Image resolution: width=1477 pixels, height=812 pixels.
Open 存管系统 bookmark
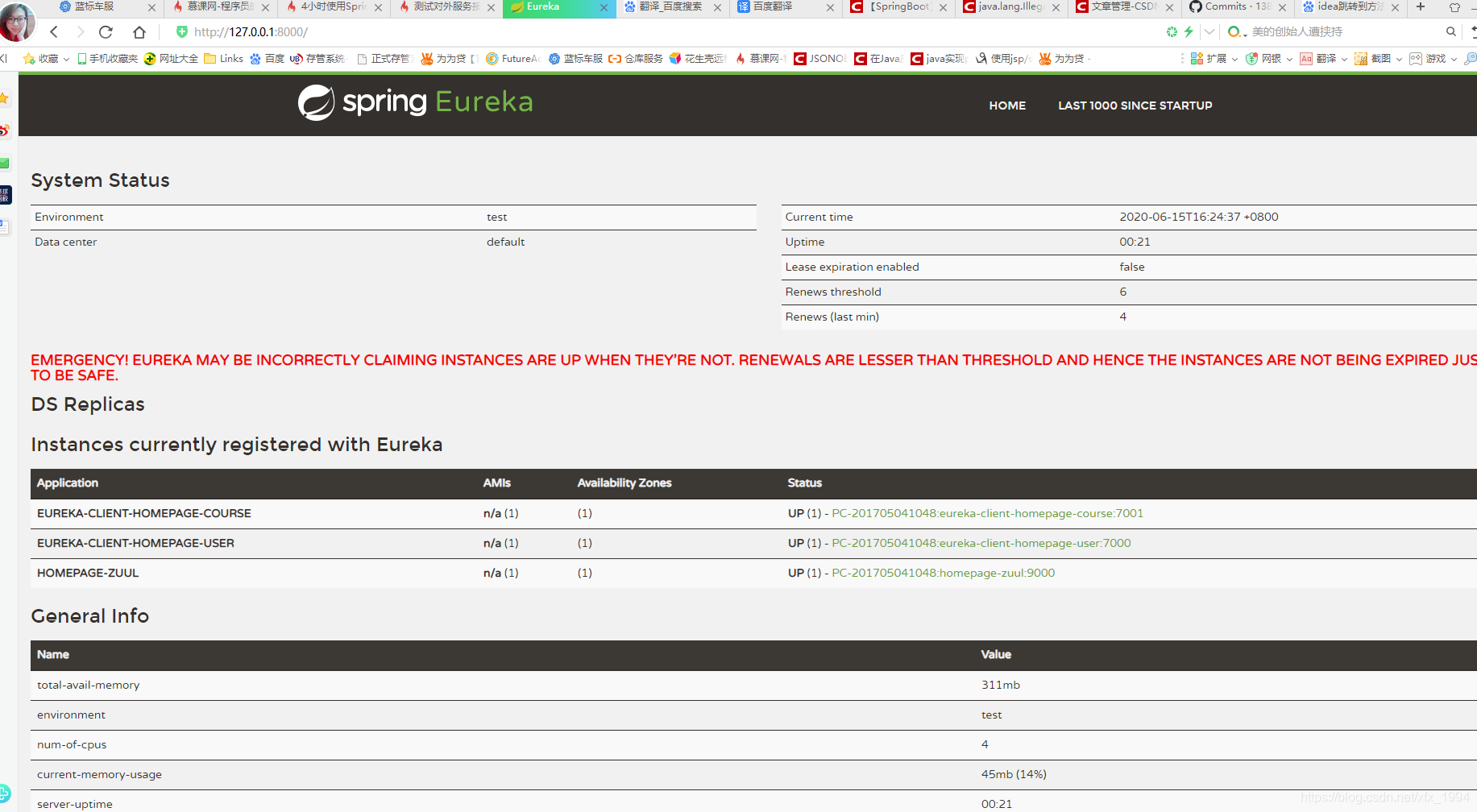[317, 59]
